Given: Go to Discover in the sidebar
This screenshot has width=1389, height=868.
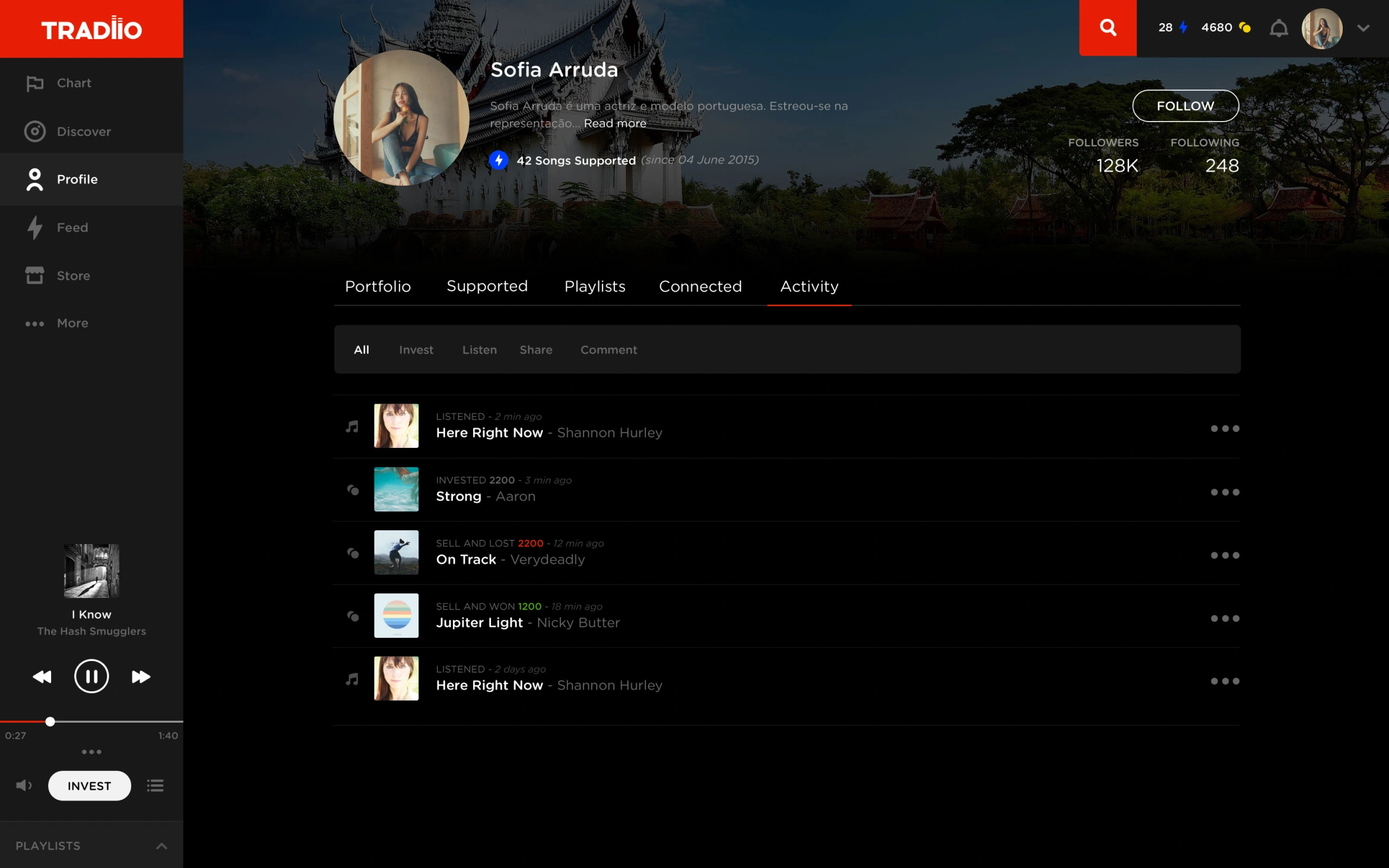Looking at the screenshot, I should click(83, 132).
